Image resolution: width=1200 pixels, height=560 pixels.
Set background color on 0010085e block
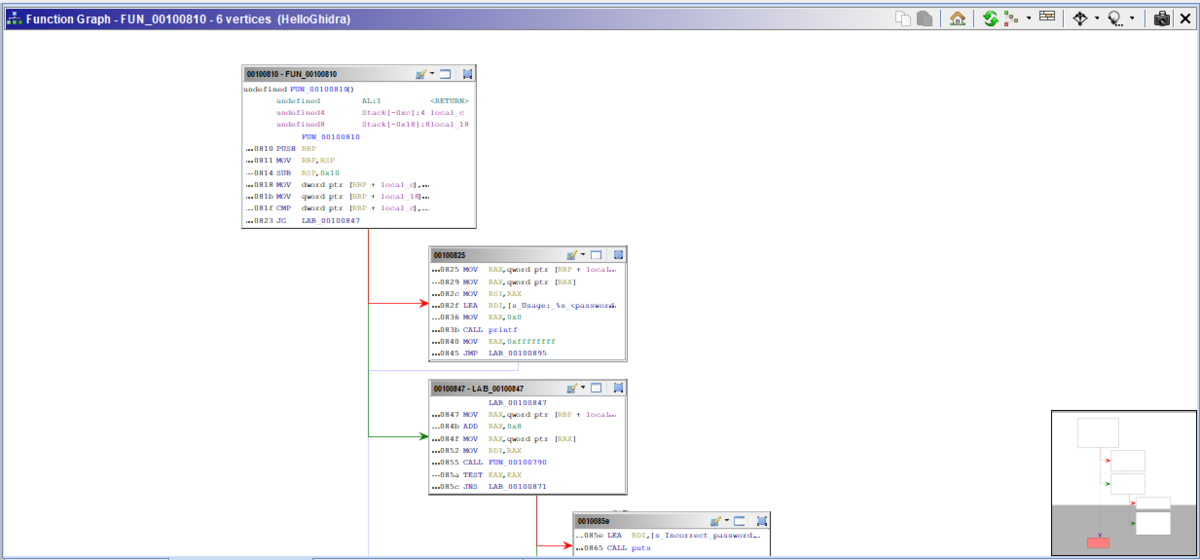pos(715,521)
